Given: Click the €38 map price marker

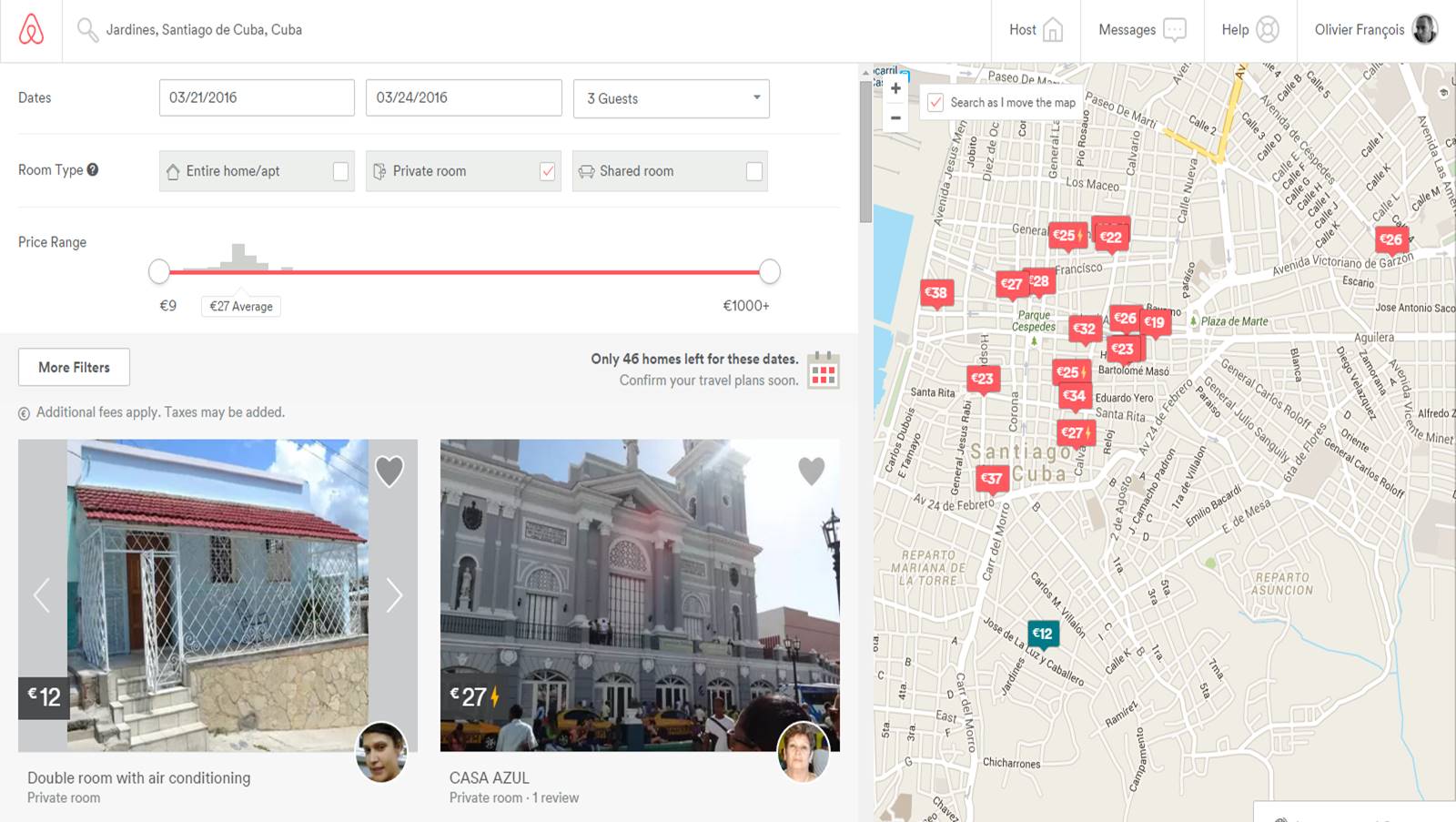Looking at the screenshot, I should [936, 293].
